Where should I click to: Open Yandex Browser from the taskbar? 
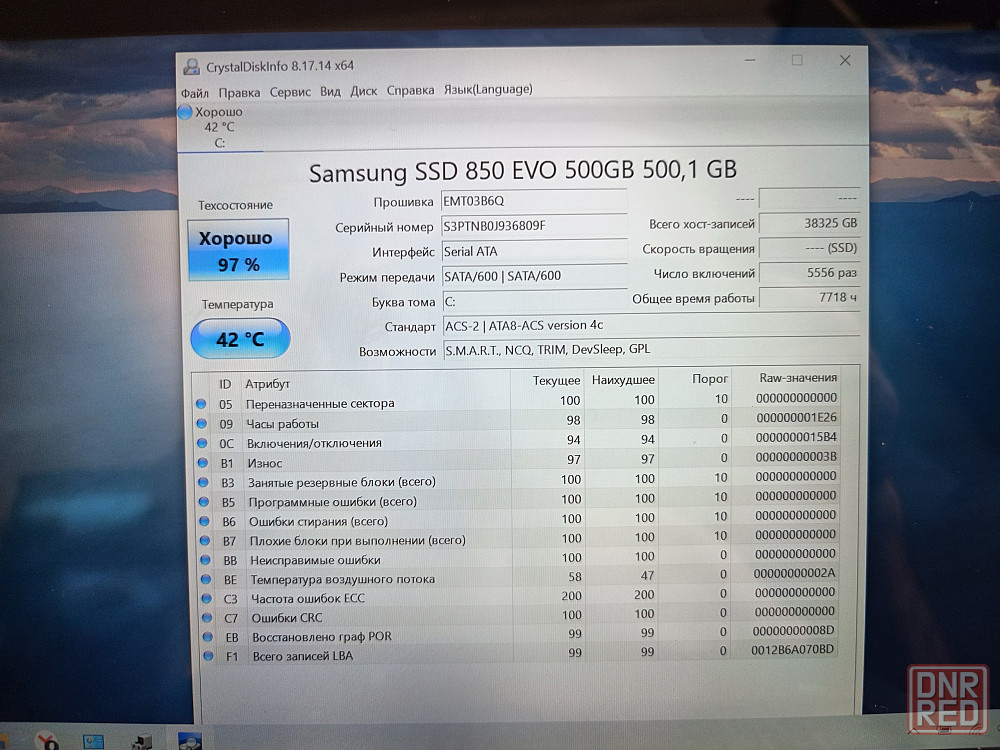pos(47,740)
